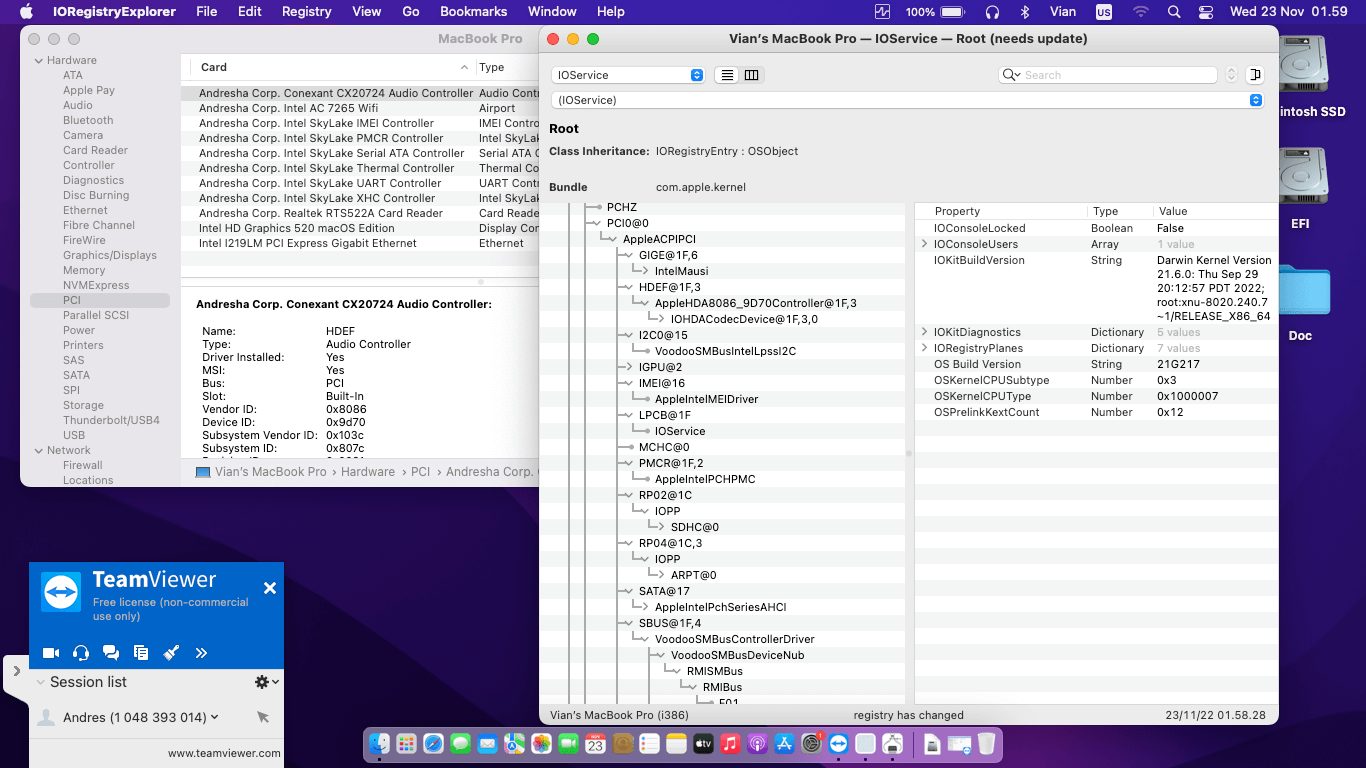
Task: Open the Registry menu in menu bar
Action: pos(306,12)
